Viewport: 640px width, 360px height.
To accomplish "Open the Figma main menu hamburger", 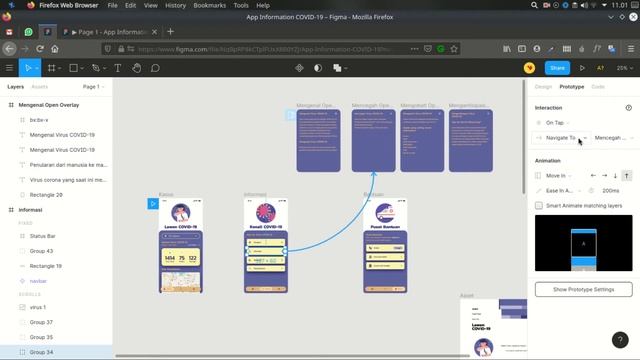I will pyautogui.click(x=9, y=68).
